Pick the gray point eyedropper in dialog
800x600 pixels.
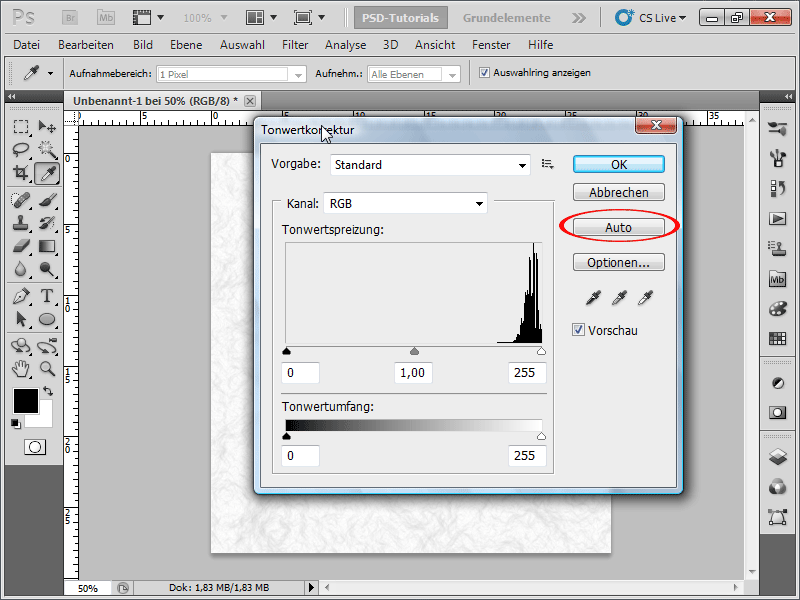click(619, 297)
